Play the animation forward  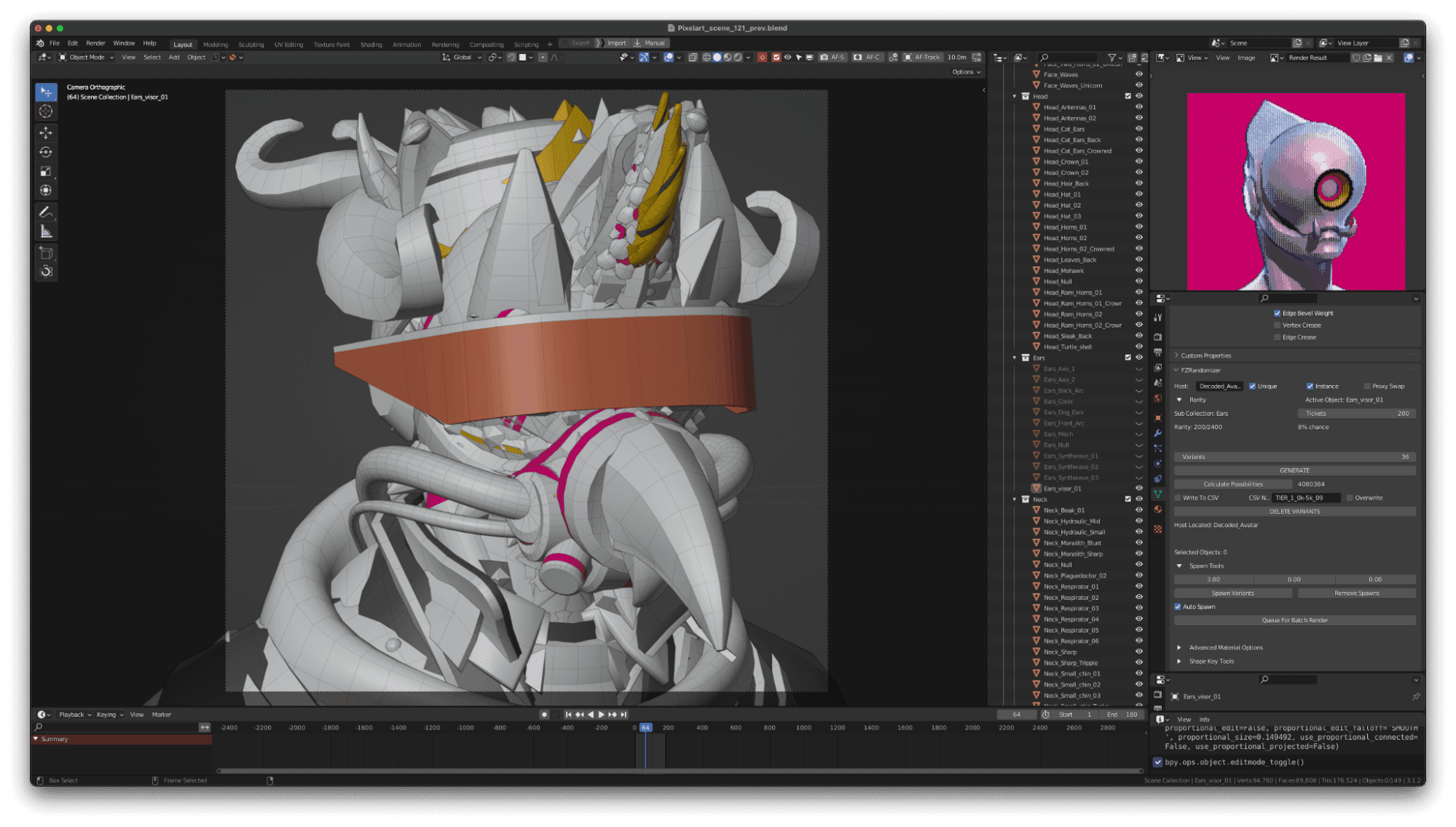601,715
